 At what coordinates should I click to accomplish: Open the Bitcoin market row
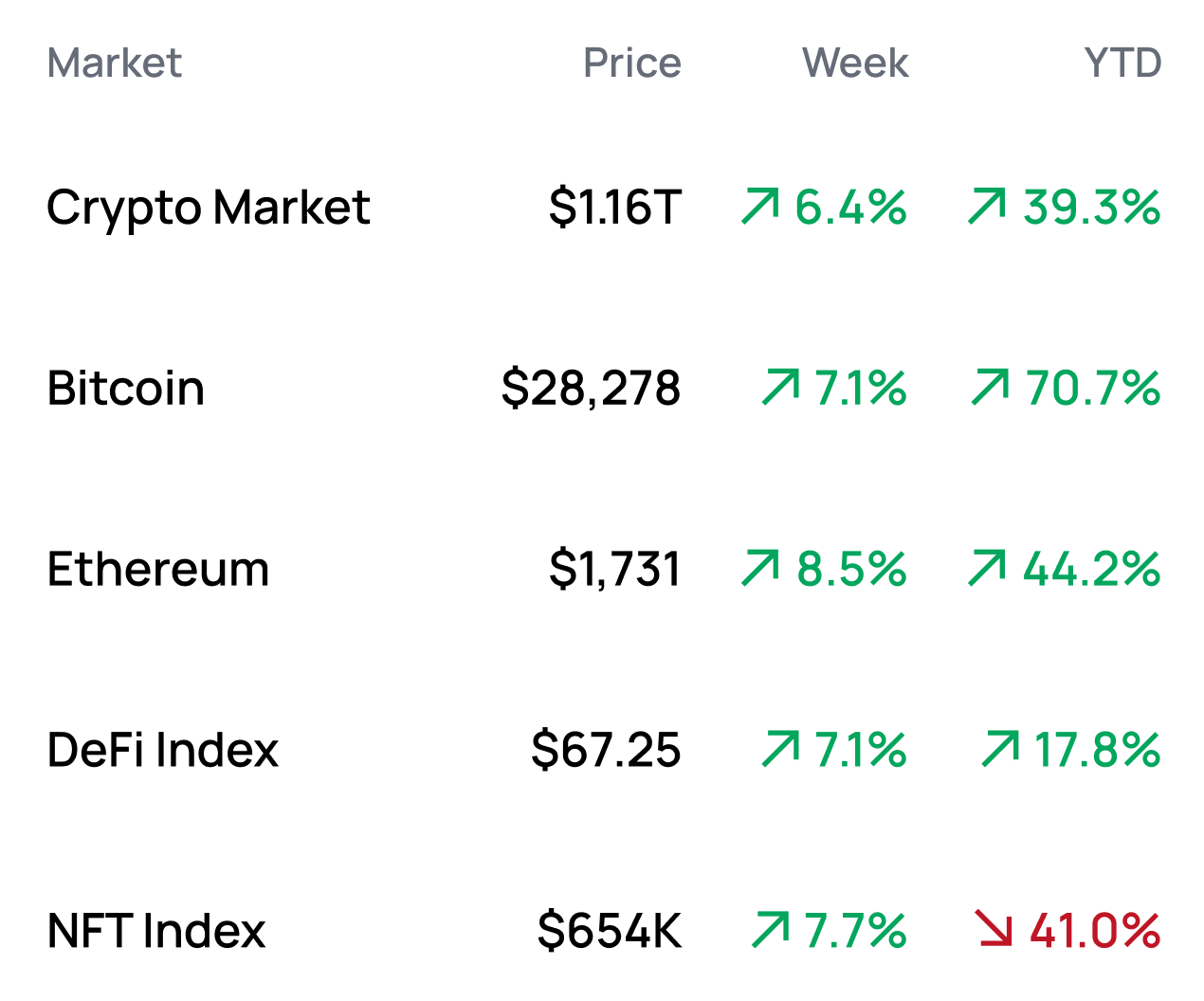point(126,389)
